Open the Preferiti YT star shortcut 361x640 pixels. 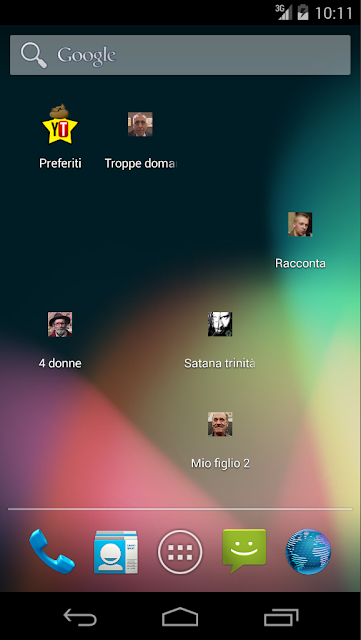(x=60, y=124)
